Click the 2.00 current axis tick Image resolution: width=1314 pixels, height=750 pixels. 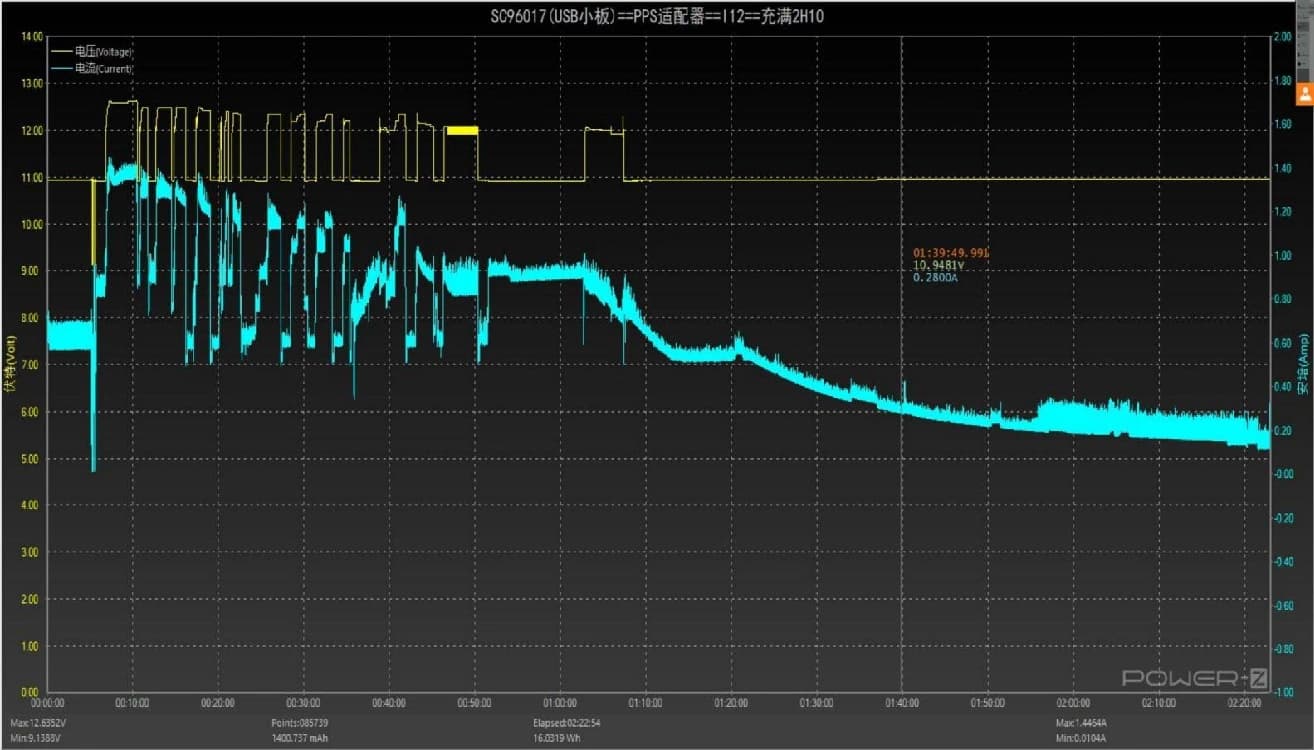click(x=1282, y=37)
